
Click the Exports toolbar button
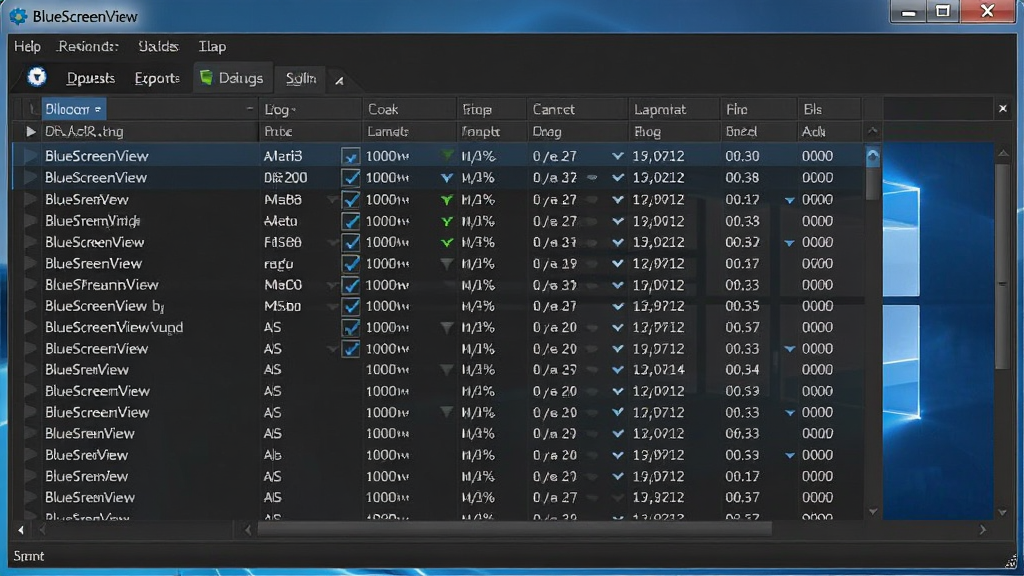pyautogui.click(x=157, y=78)
